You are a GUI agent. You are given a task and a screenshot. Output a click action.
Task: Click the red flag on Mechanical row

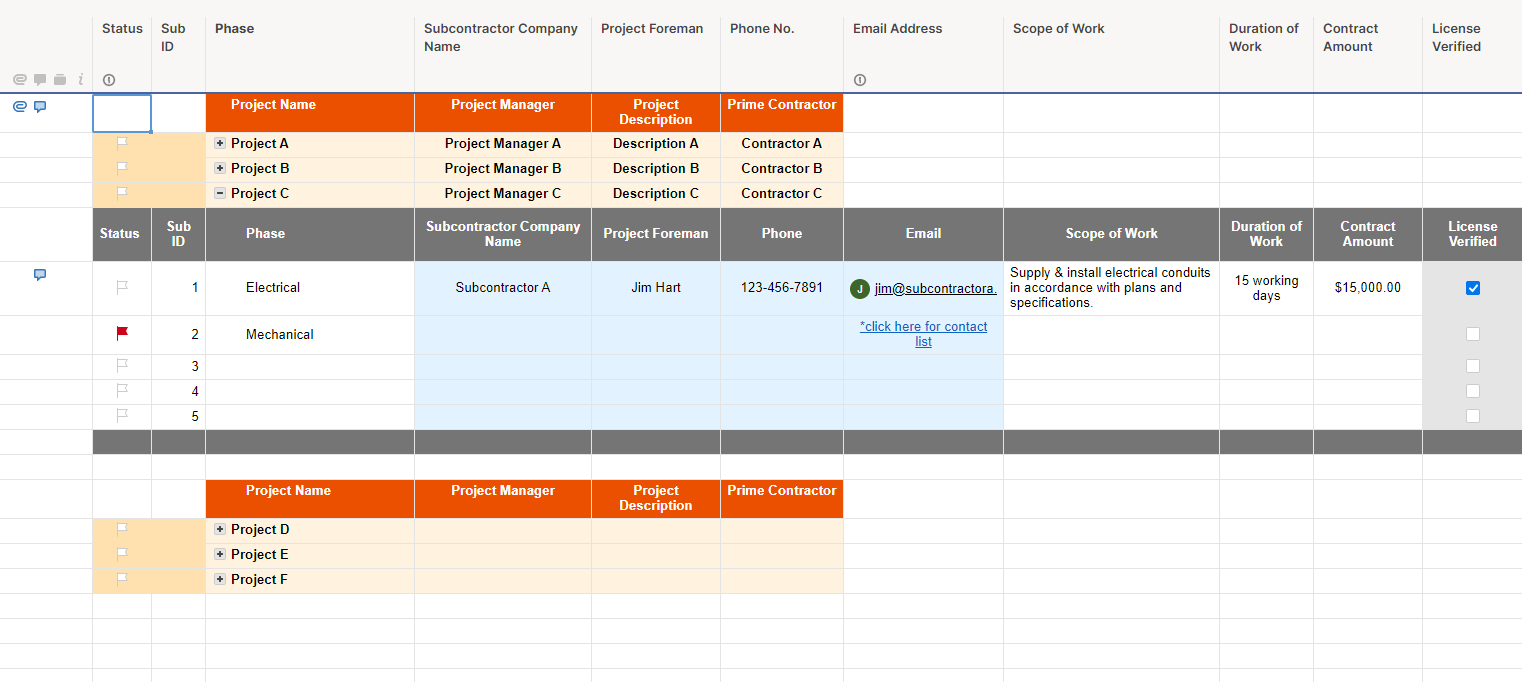122,333
